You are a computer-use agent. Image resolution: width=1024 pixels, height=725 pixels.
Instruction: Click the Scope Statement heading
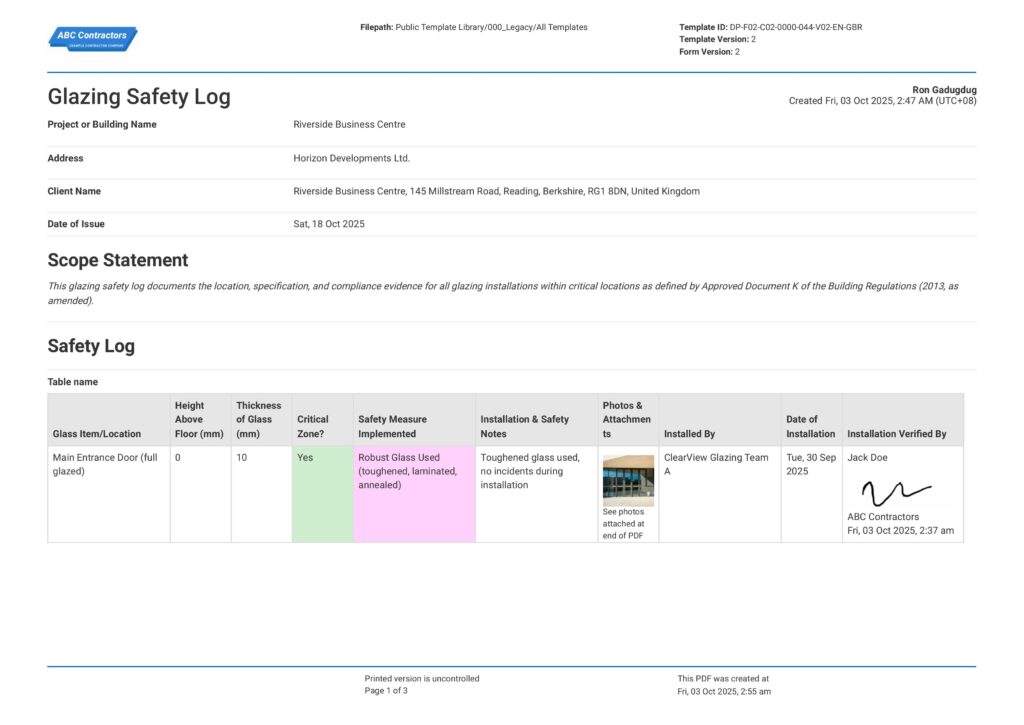point(117,259)
